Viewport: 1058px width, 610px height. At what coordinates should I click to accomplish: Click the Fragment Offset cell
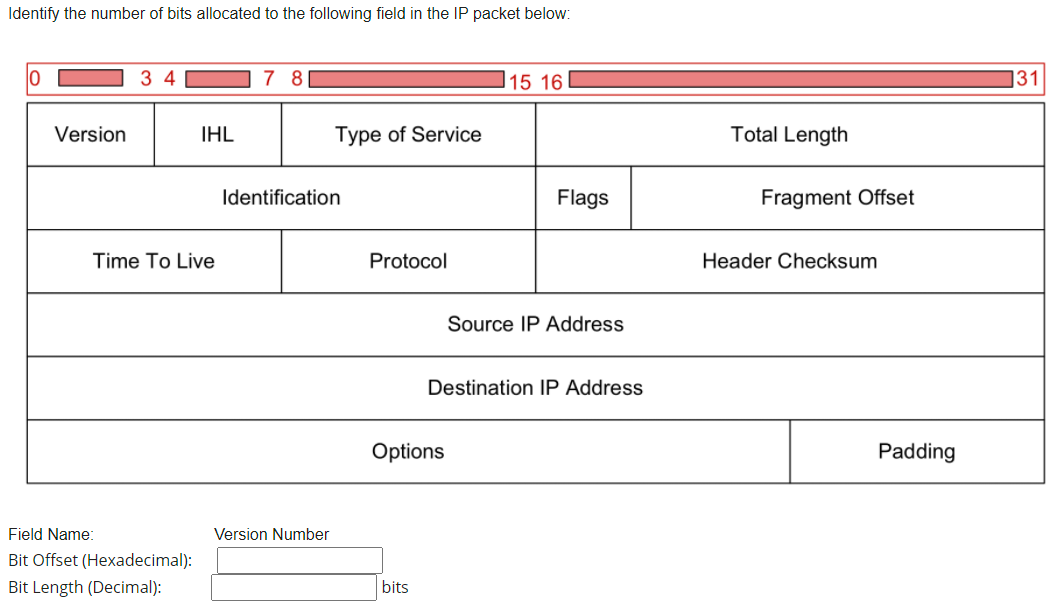[x=837, y=198]
